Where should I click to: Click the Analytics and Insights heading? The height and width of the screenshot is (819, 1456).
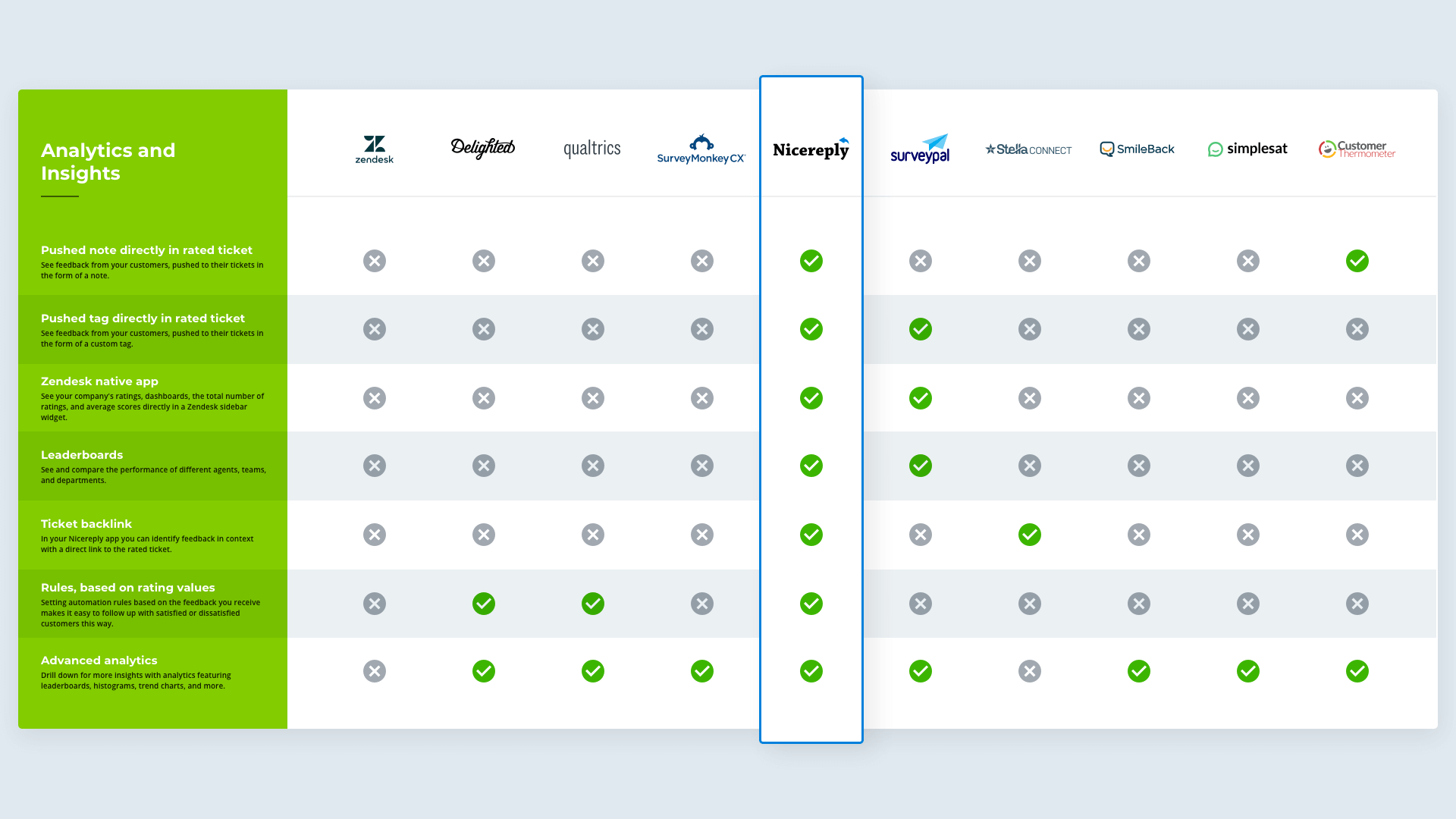point(108,162)
